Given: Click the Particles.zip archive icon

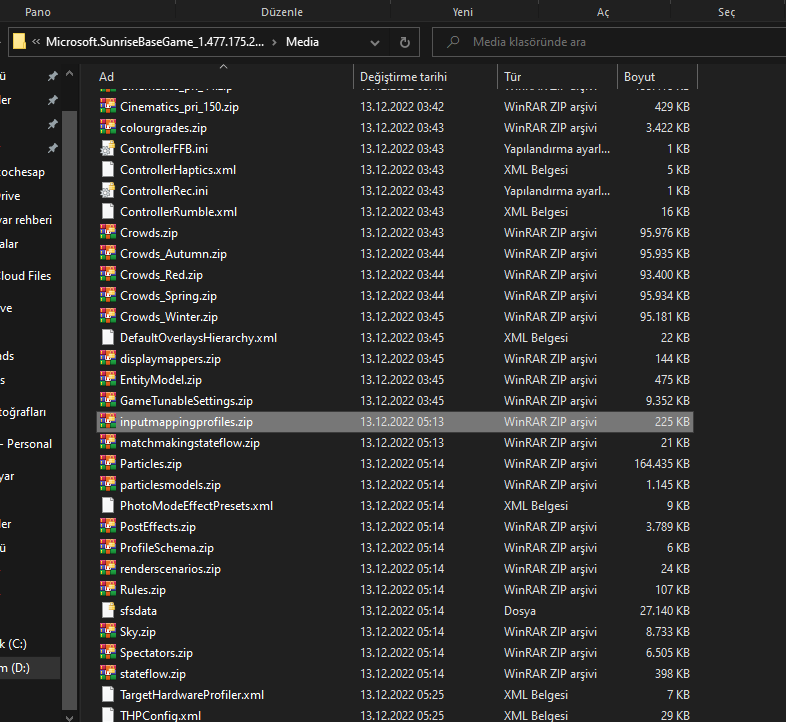Looking at the screenshot, I should [x=108, y=464].
